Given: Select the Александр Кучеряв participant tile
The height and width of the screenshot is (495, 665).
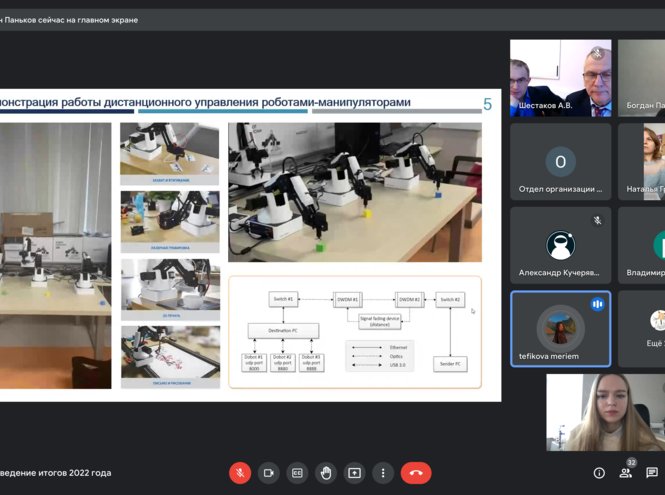Looking at the screenshot, I should point(560,245).
